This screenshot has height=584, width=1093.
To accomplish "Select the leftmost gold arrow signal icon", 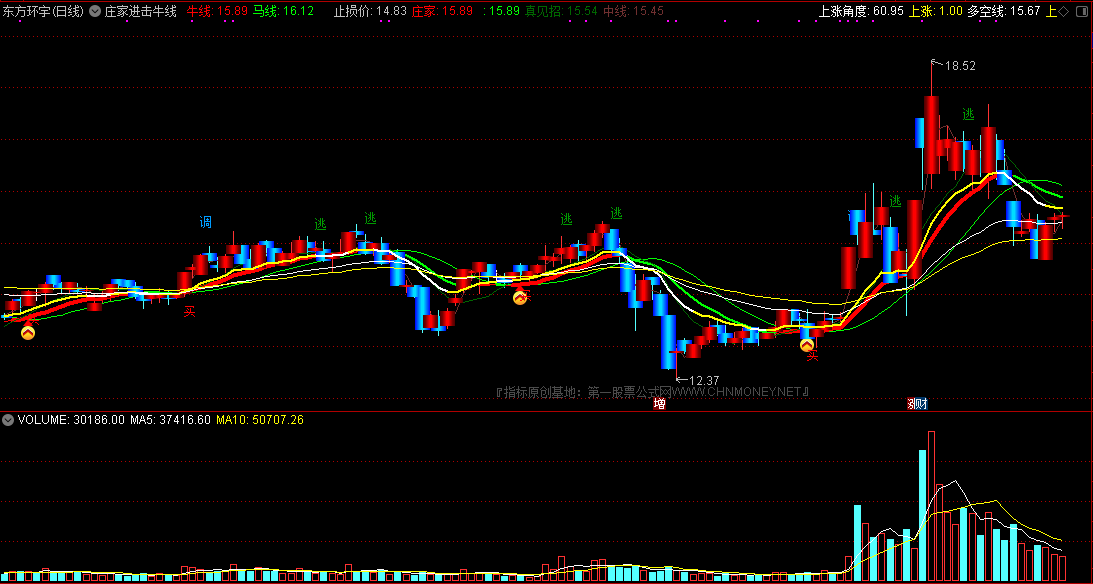I will pos(28,333).
